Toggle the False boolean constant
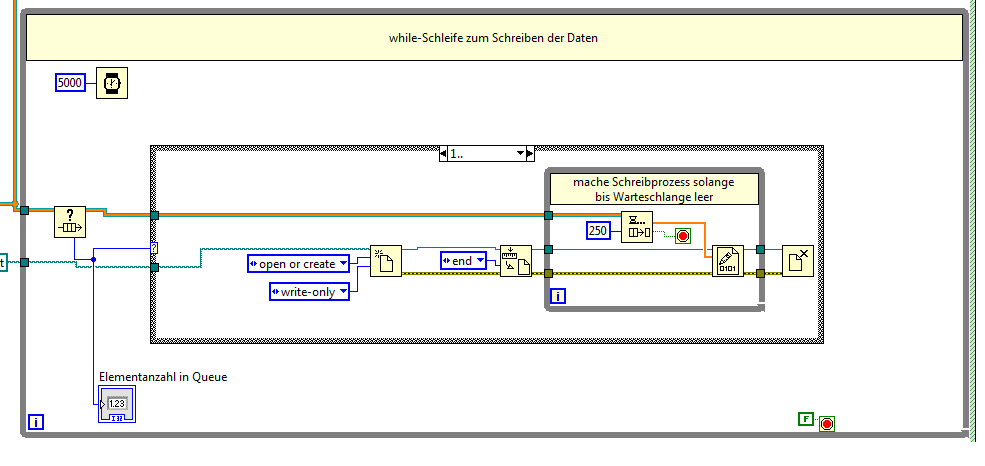The image size is (985, 466). (x=806, y=419)
